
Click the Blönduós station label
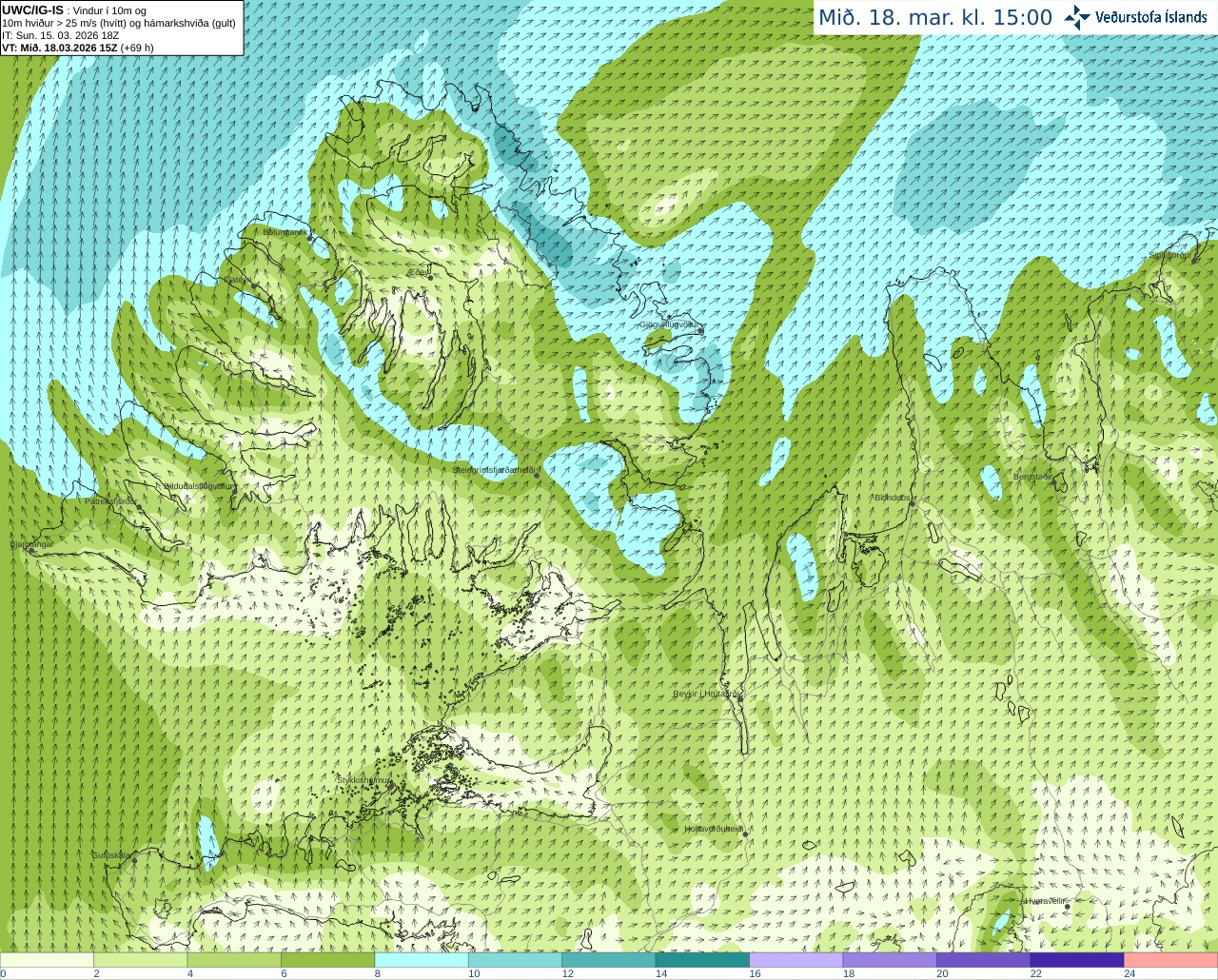(893, 497)
